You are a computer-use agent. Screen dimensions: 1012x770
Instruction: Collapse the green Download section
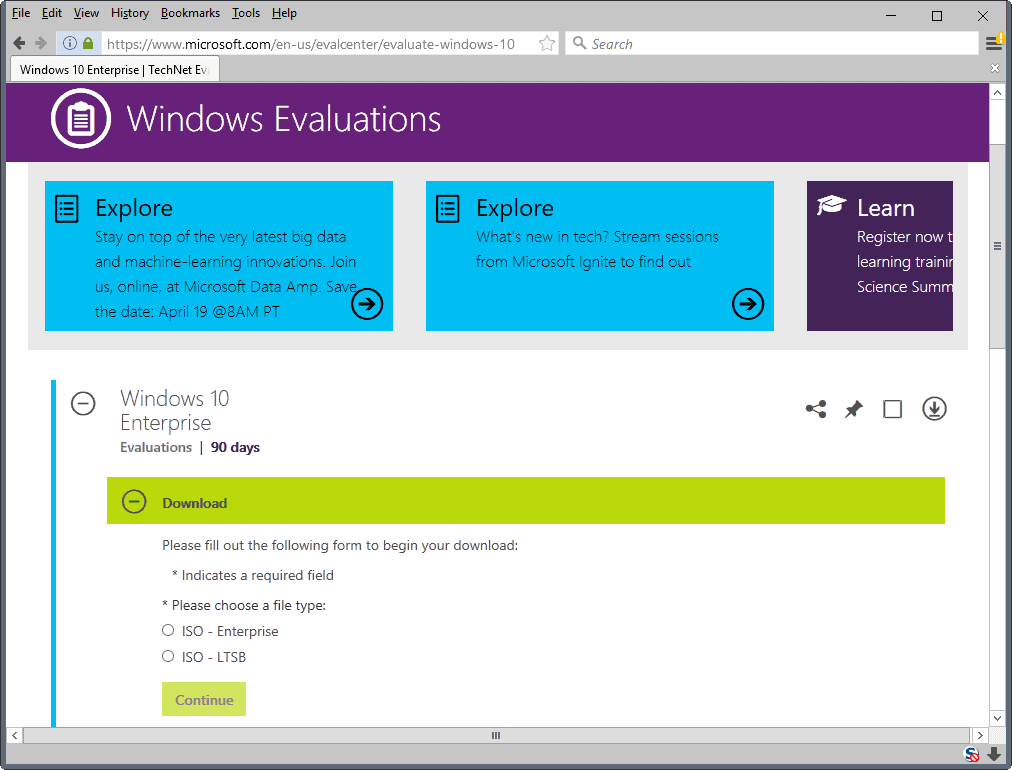click(x=134, y=502)
